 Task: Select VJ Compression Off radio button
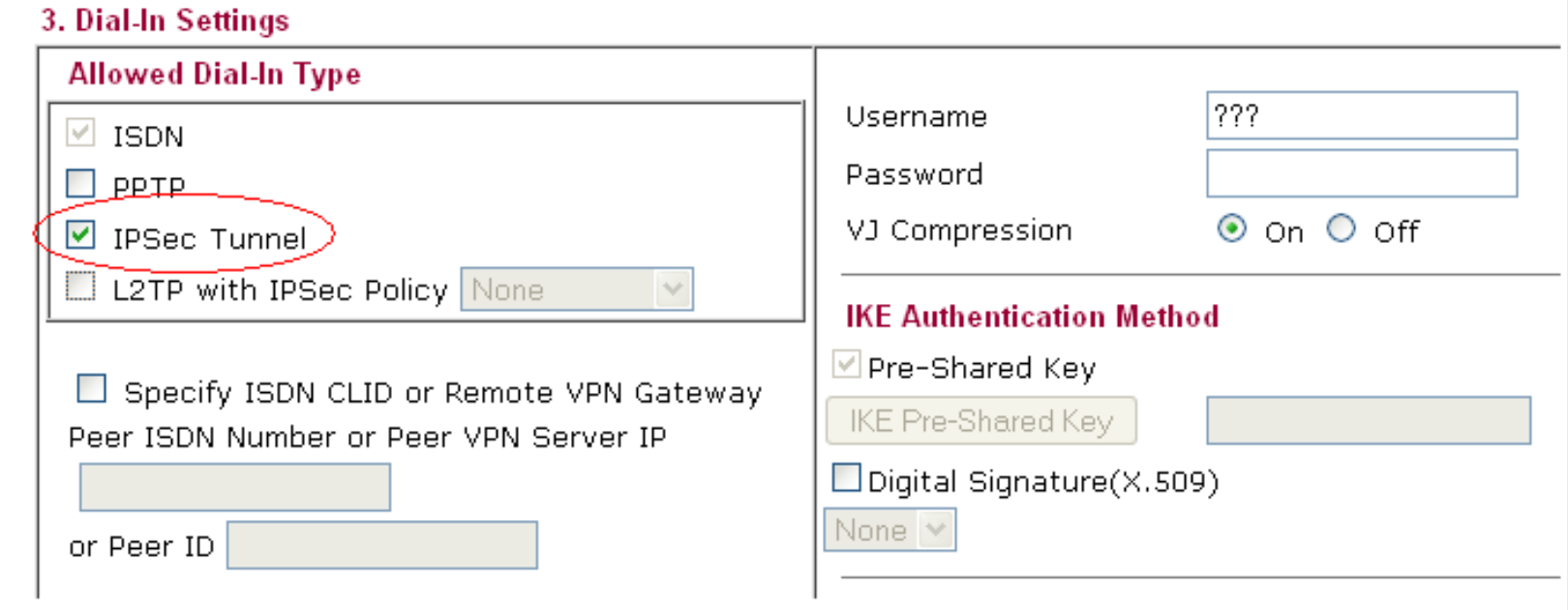(1341, 229)
